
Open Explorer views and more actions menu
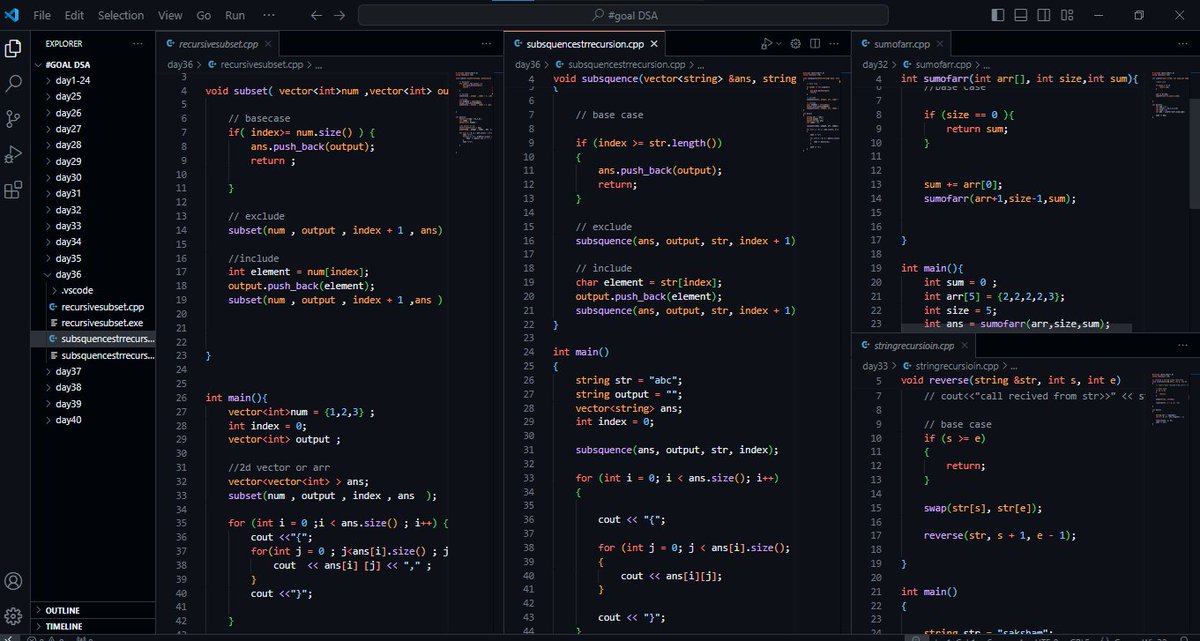(x=137, y=44)
